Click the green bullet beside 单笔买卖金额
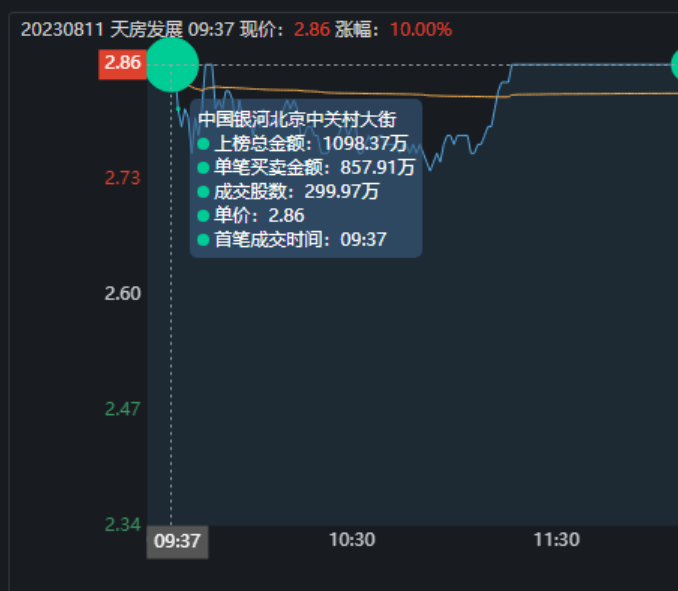Image resolution: width=678 pixels, height=591 pixels. [x=203, y=168]
